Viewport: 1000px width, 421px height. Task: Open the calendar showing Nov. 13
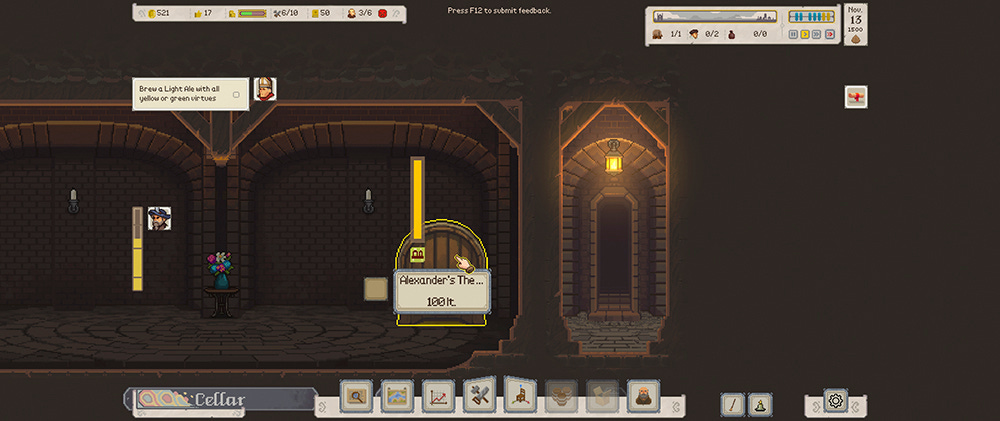[855, 24]
